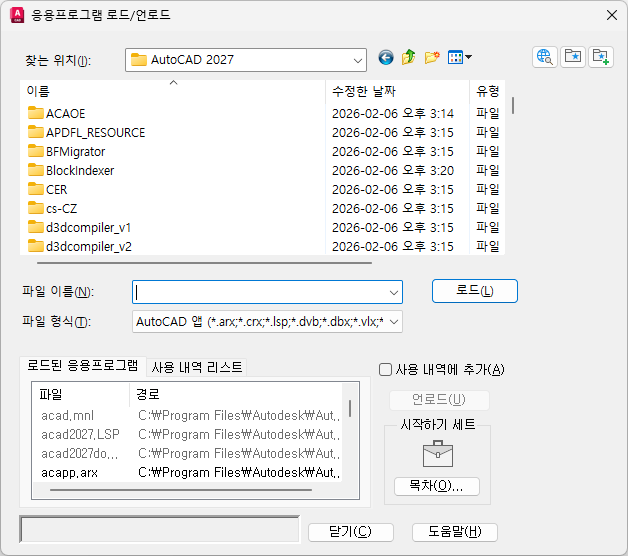628x556 pixels.
Task: Select the acapp.arx row
Action: 187,472
